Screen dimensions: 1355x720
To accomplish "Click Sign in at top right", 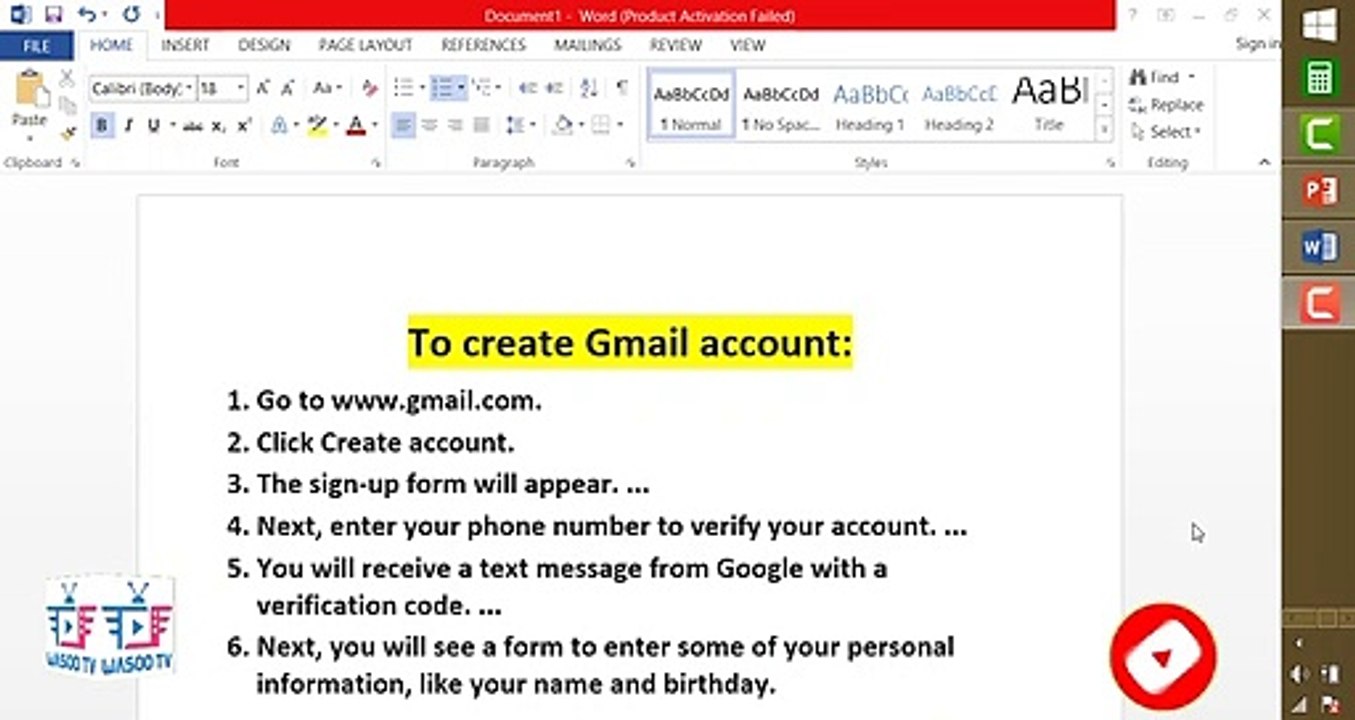I will click(1258, 44).
